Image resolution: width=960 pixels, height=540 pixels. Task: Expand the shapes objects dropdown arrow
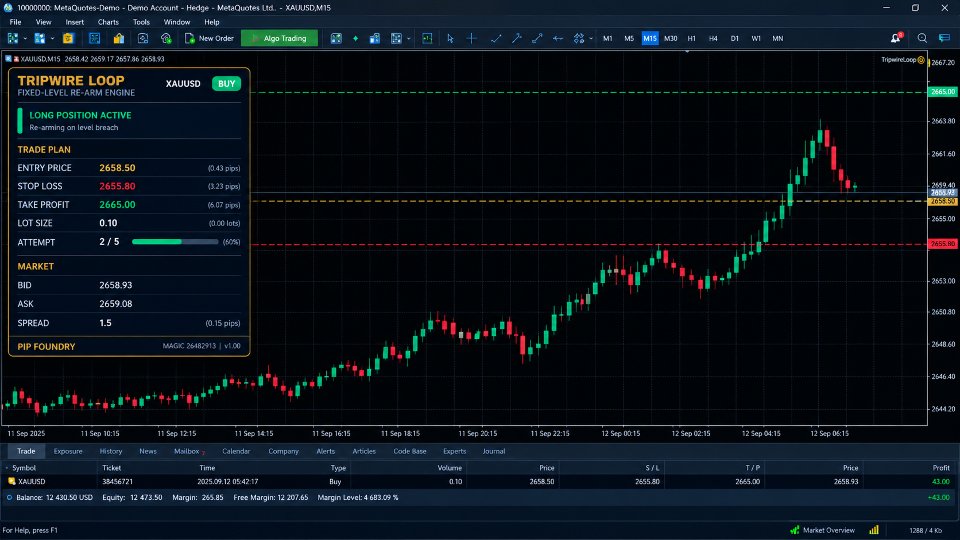pyautogui.click(x=590, y=39)
